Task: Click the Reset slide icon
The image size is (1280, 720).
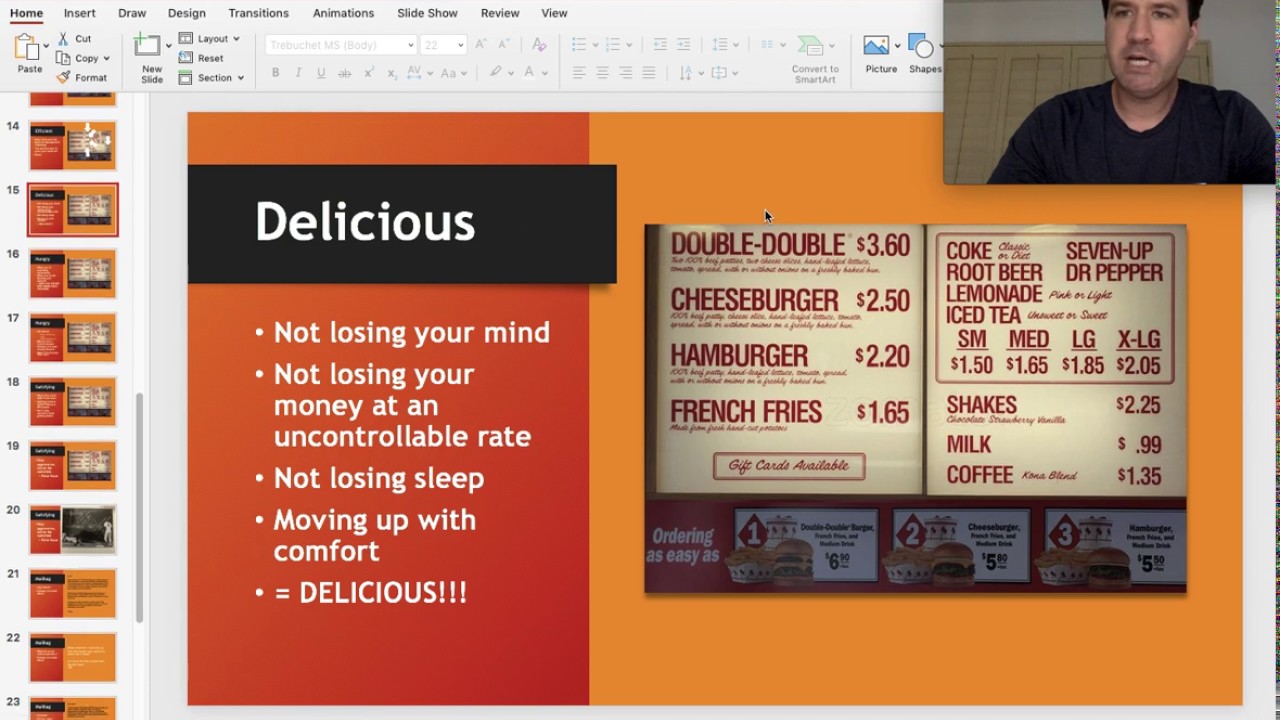Action: (186, 58)
